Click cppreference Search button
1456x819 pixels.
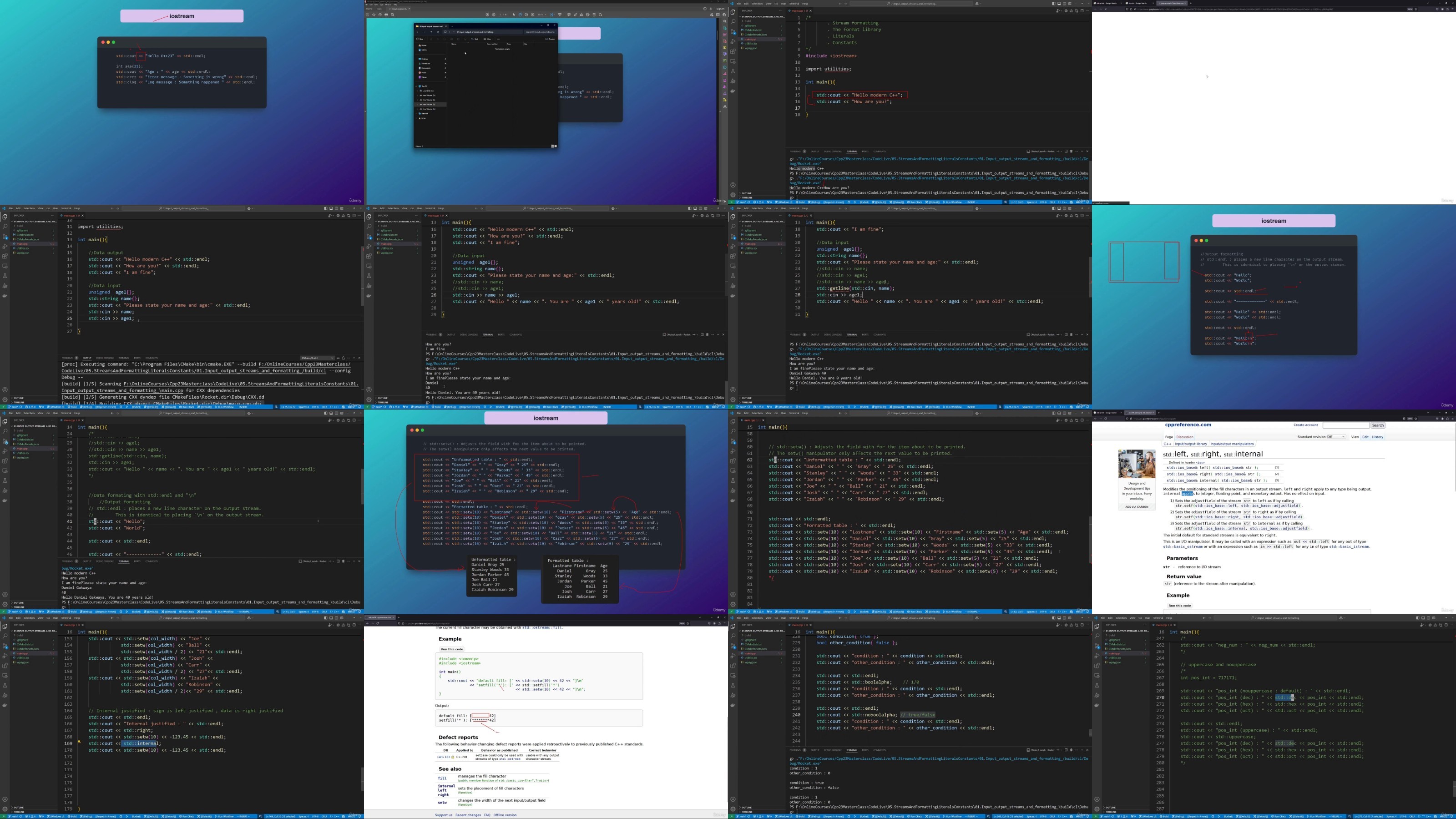pos(1377,425)
